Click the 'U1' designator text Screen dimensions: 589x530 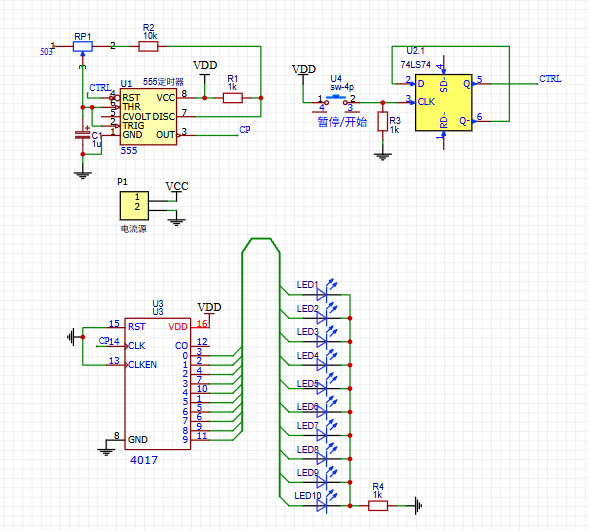[126, 83]
